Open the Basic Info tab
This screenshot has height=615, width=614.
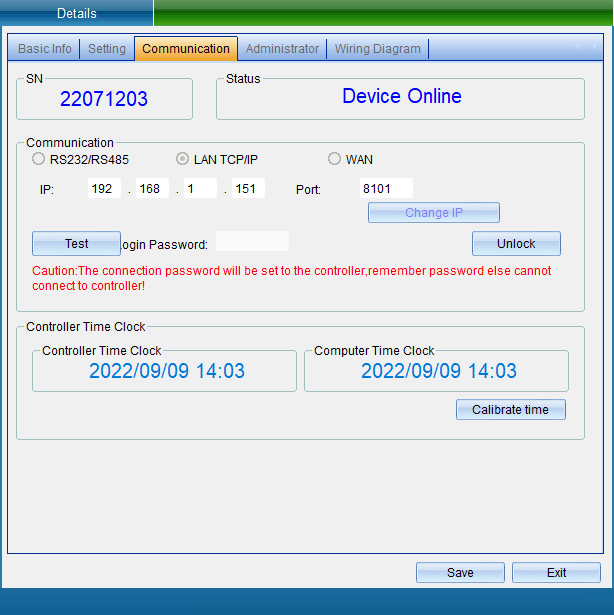pos(45,49)
